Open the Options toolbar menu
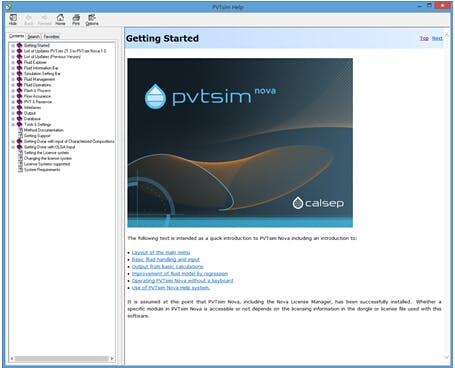 click(92, 20)
